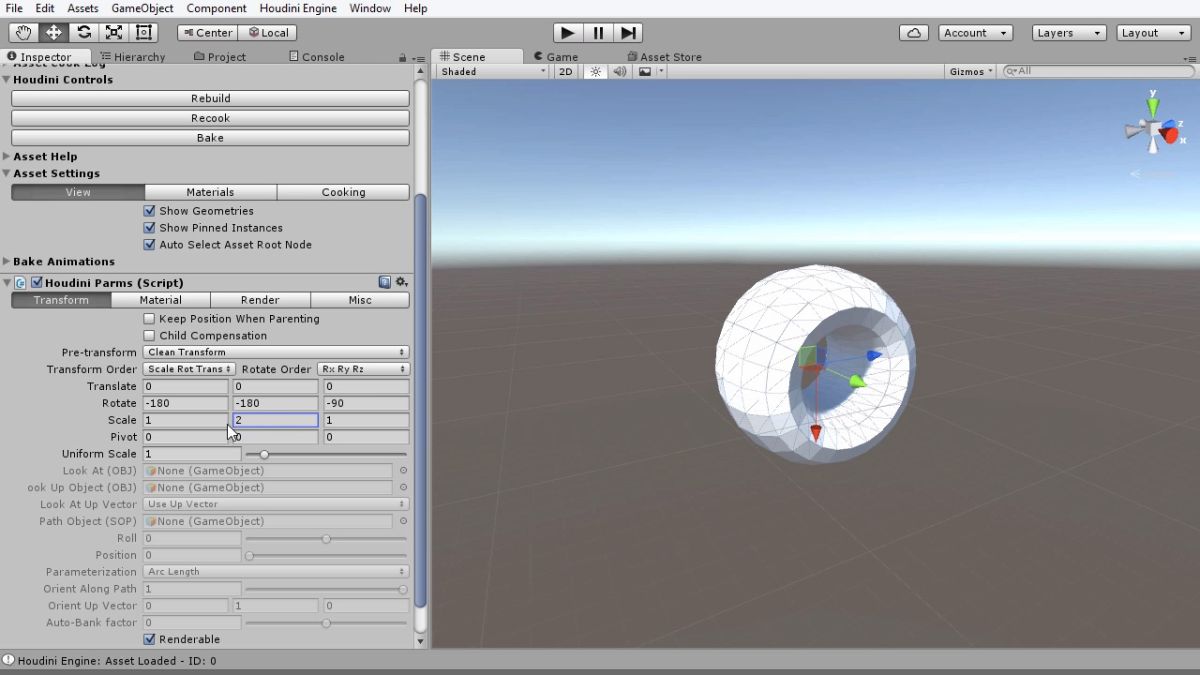Grab the red X-axis arrow of move gizmo

pos(815,433)
